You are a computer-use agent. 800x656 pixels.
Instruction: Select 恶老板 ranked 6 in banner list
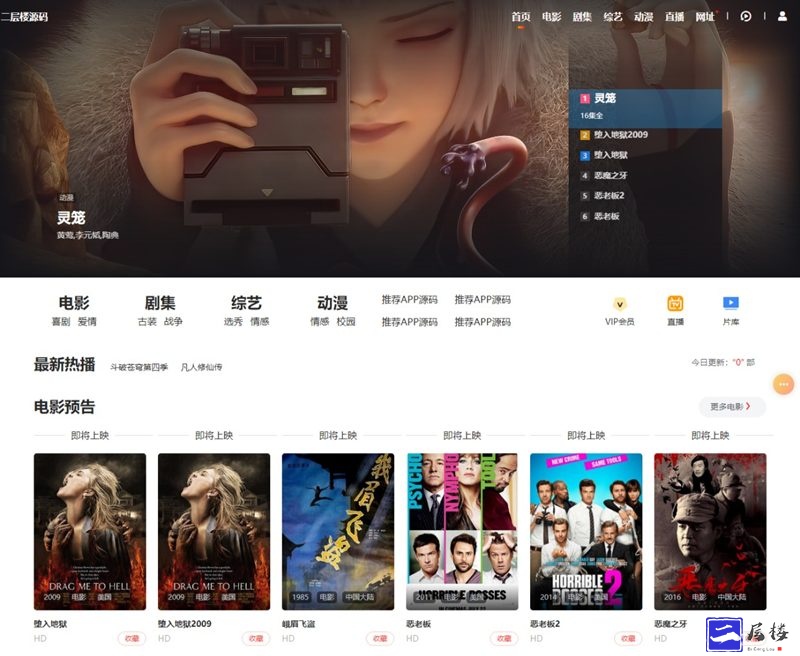click(x=607, y=216)
